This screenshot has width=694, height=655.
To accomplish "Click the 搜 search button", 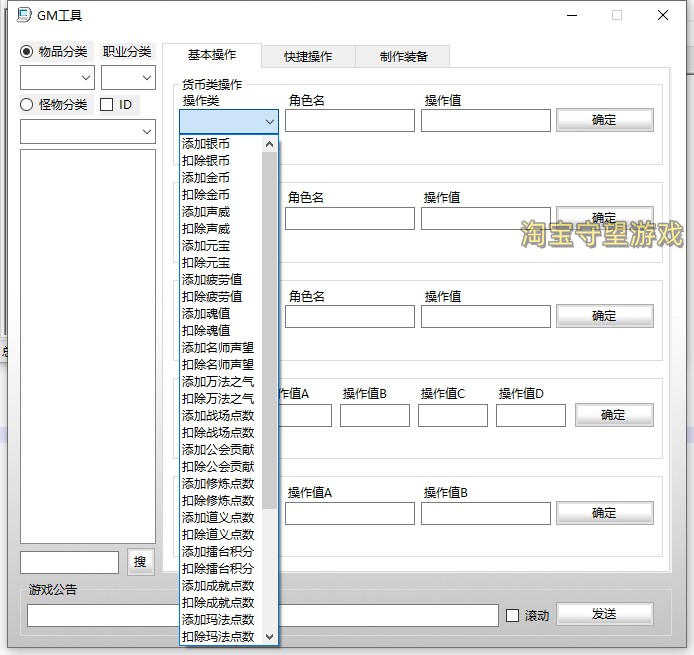I will (x=141, y=562).
